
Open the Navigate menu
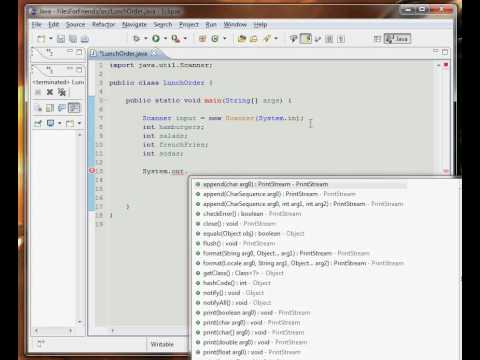(134, 25)
